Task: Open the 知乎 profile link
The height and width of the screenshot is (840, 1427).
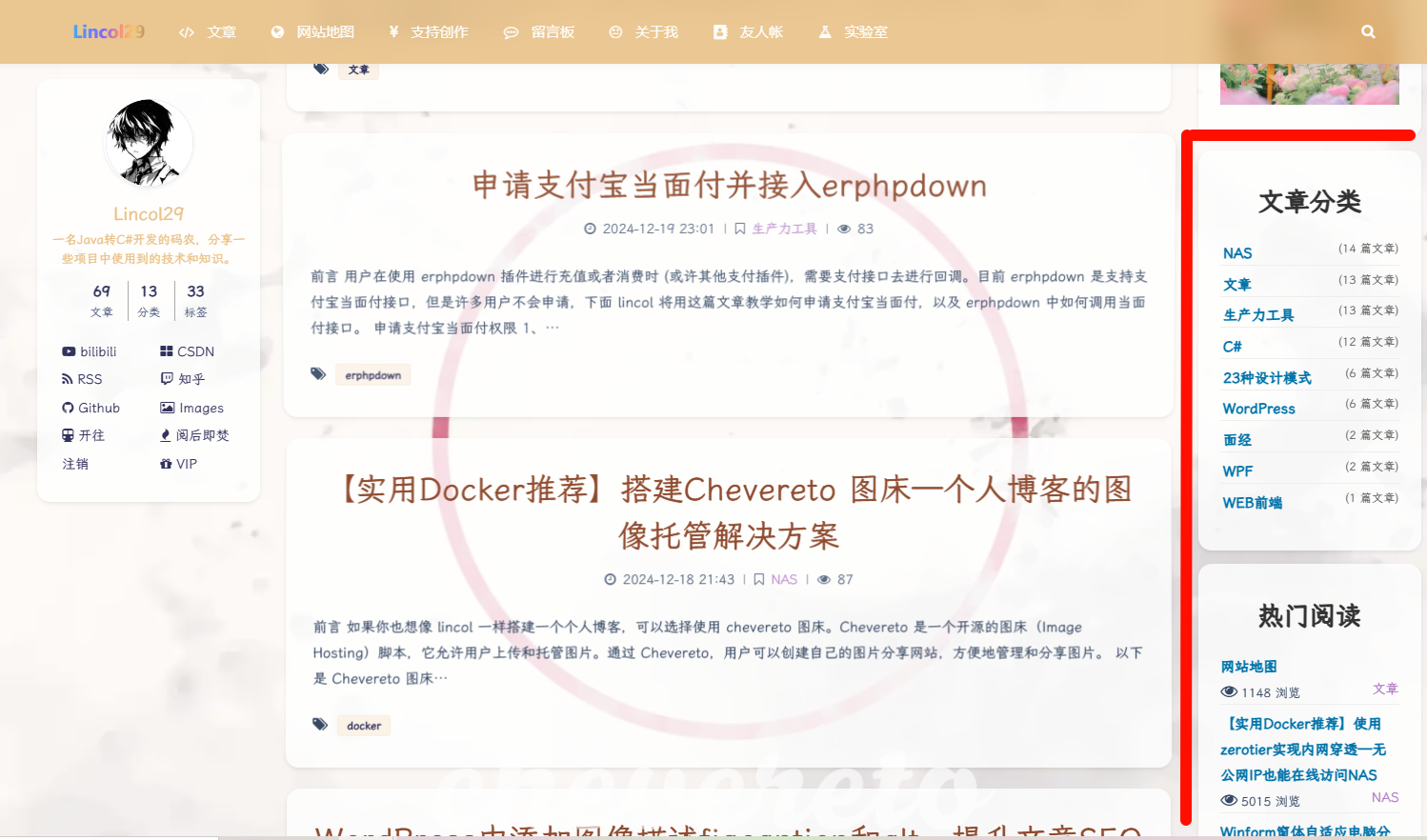Action: click(183, 379)
